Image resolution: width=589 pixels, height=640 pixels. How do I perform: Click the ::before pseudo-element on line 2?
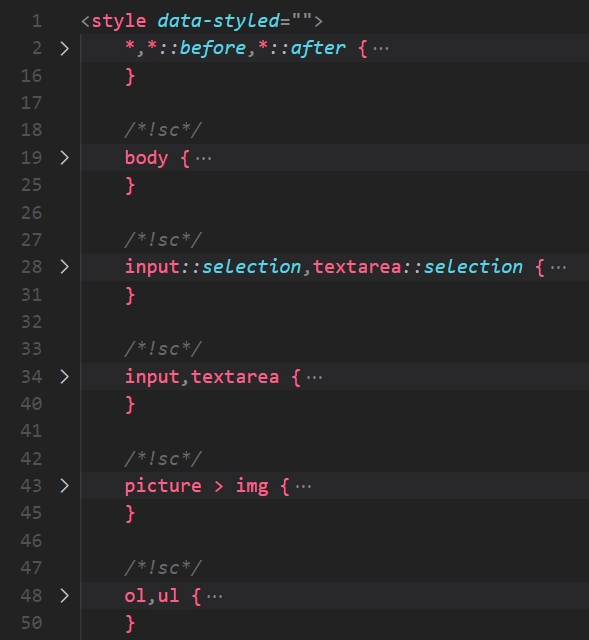click(x=202, y=49)
